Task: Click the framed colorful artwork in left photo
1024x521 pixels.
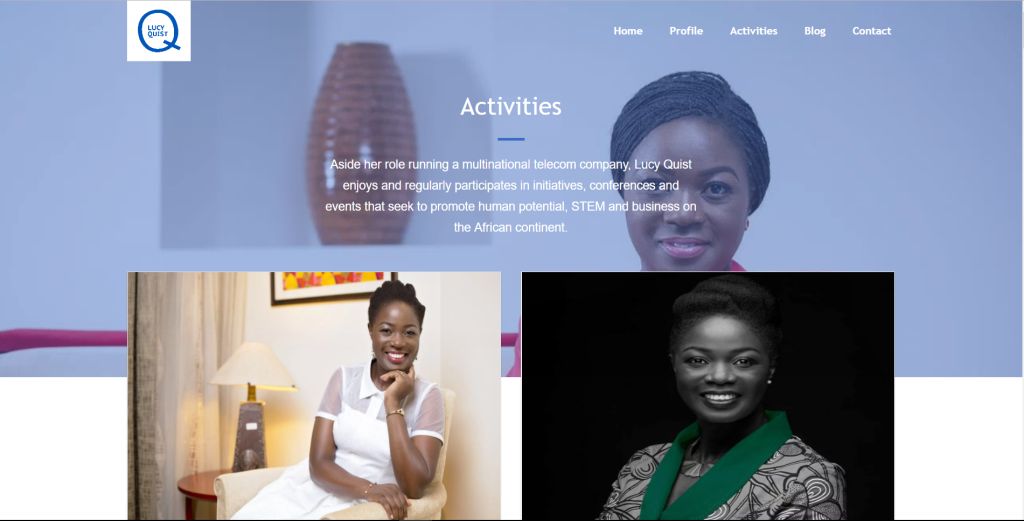Action: 332,287
